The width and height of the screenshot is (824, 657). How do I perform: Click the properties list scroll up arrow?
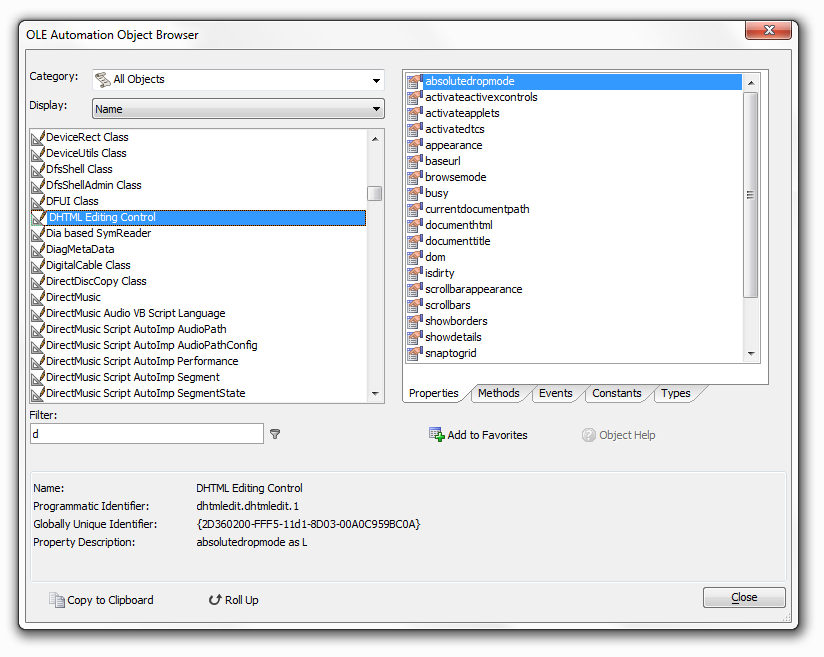point(750,83)
